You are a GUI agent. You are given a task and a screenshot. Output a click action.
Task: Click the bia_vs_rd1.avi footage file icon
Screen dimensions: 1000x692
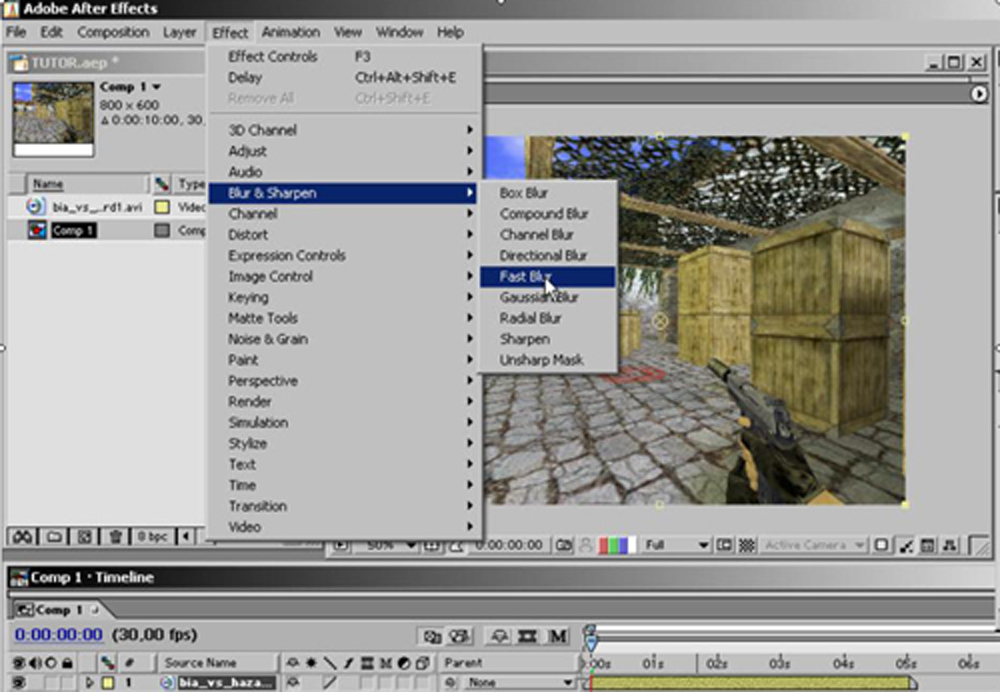pyautogui.click(x=35, y=207)
